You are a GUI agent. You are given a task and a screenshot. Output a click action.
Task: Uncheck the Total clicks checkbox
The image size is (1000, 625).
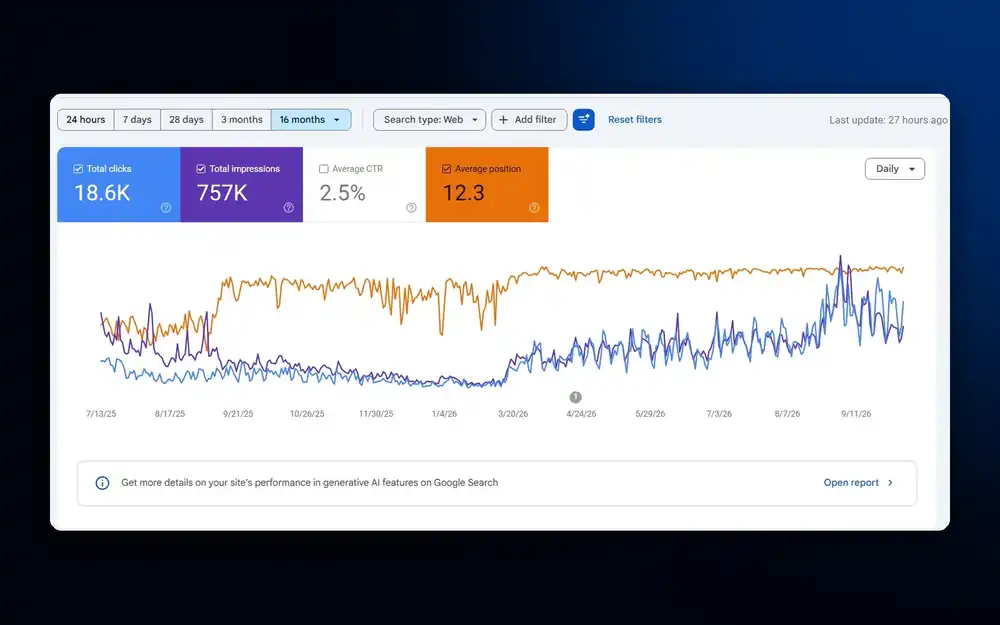point(78,169)
